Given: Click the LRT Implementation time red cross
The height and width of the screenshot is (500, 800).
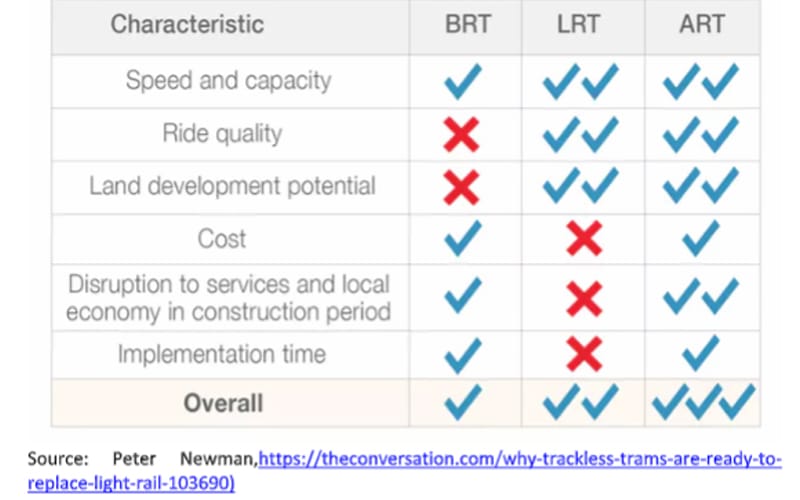Looking at the screenshot, I should click(584, 352).
